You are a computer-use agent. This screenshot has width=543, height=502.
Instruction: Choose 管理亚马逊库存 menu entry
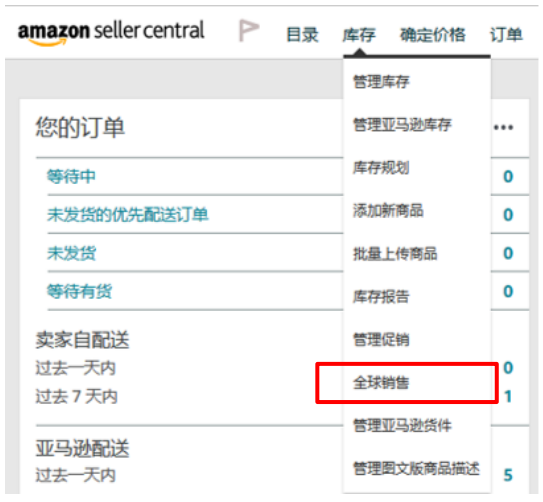402,125
